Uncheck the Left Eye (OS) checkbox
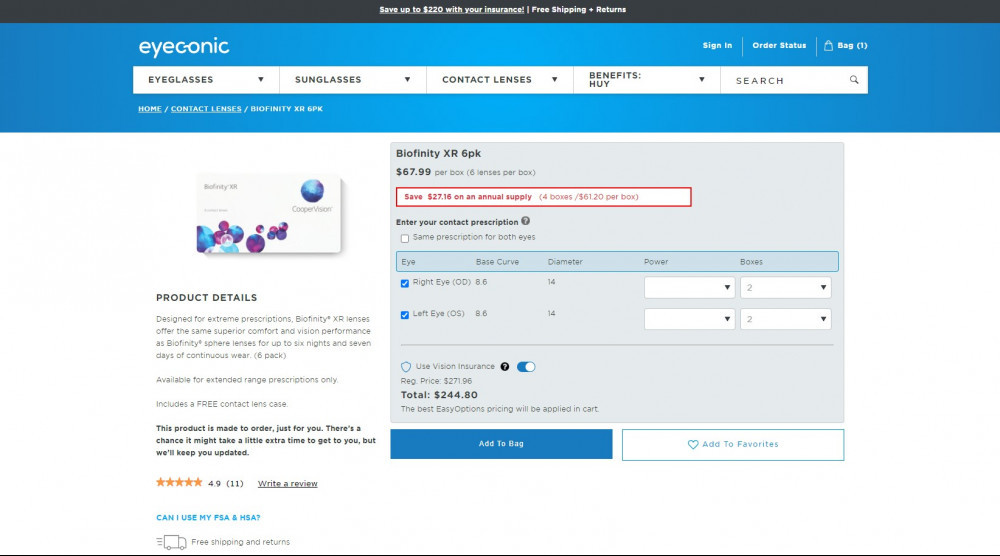This screenshot has width=1000, height=556. 404,315
